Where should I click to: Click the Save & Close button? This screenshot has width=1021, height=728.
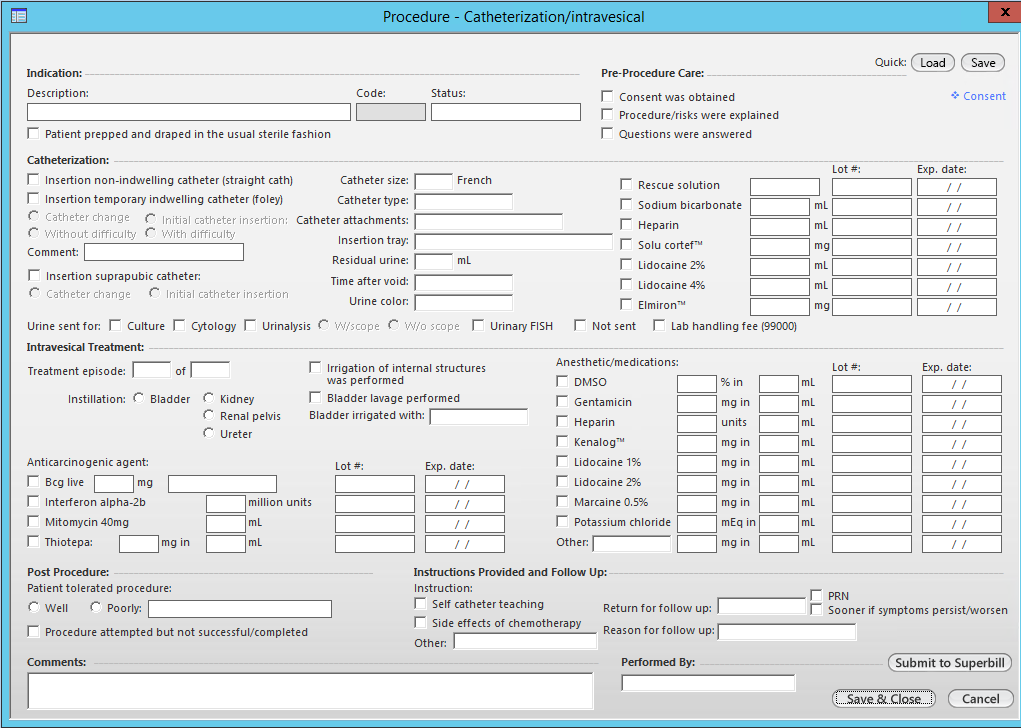pyautogui.click(x=884, y=699)
